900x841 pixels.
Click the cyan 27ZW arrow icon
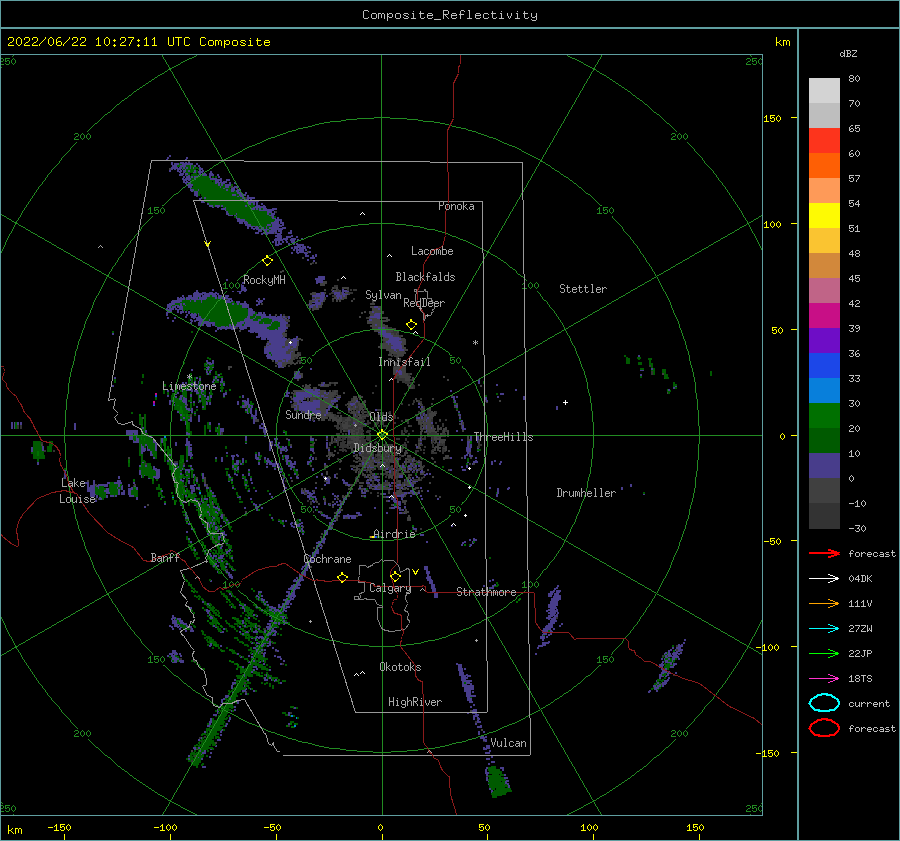[x=824, y=629]
